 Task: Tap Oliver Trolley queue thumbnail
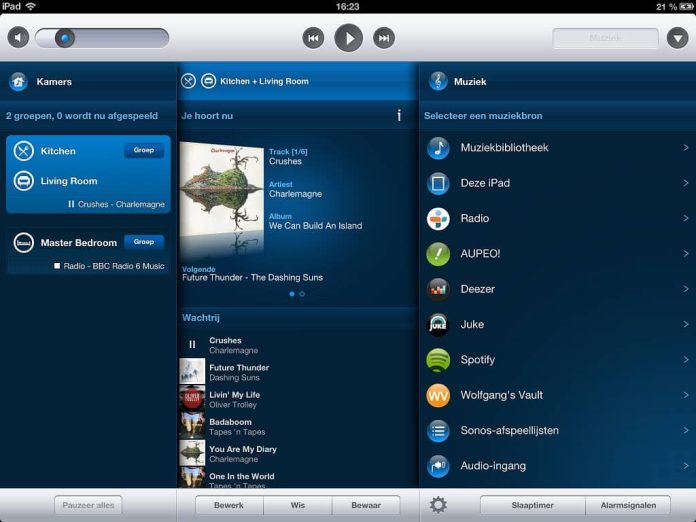tap(192, 399)
